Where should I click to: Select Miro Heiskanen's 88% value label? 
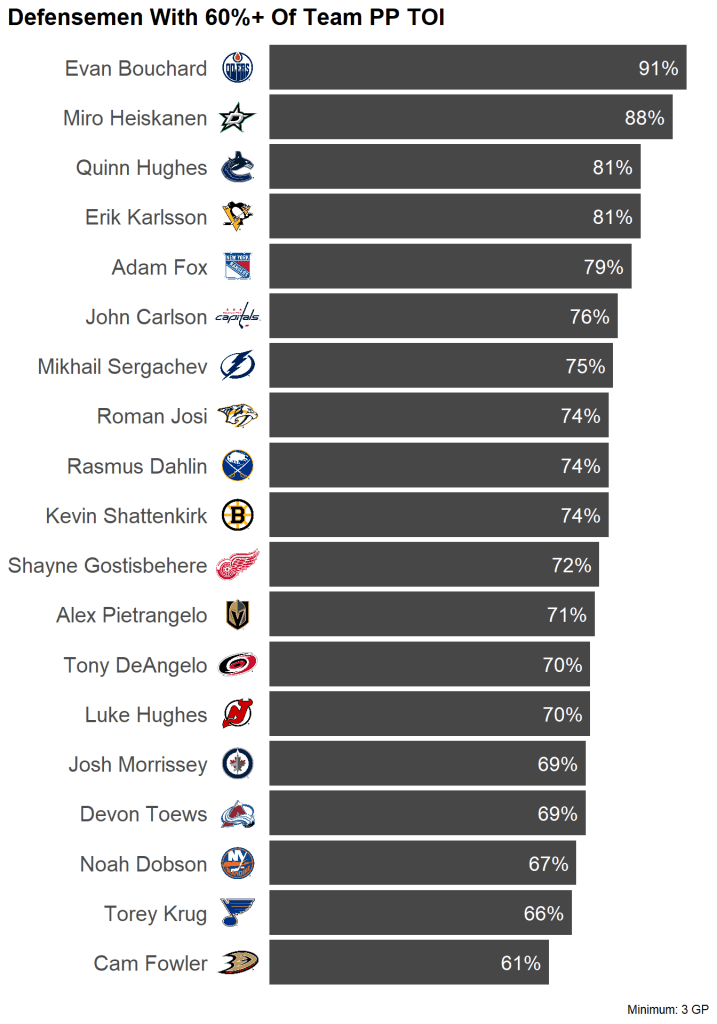(644, 118)
